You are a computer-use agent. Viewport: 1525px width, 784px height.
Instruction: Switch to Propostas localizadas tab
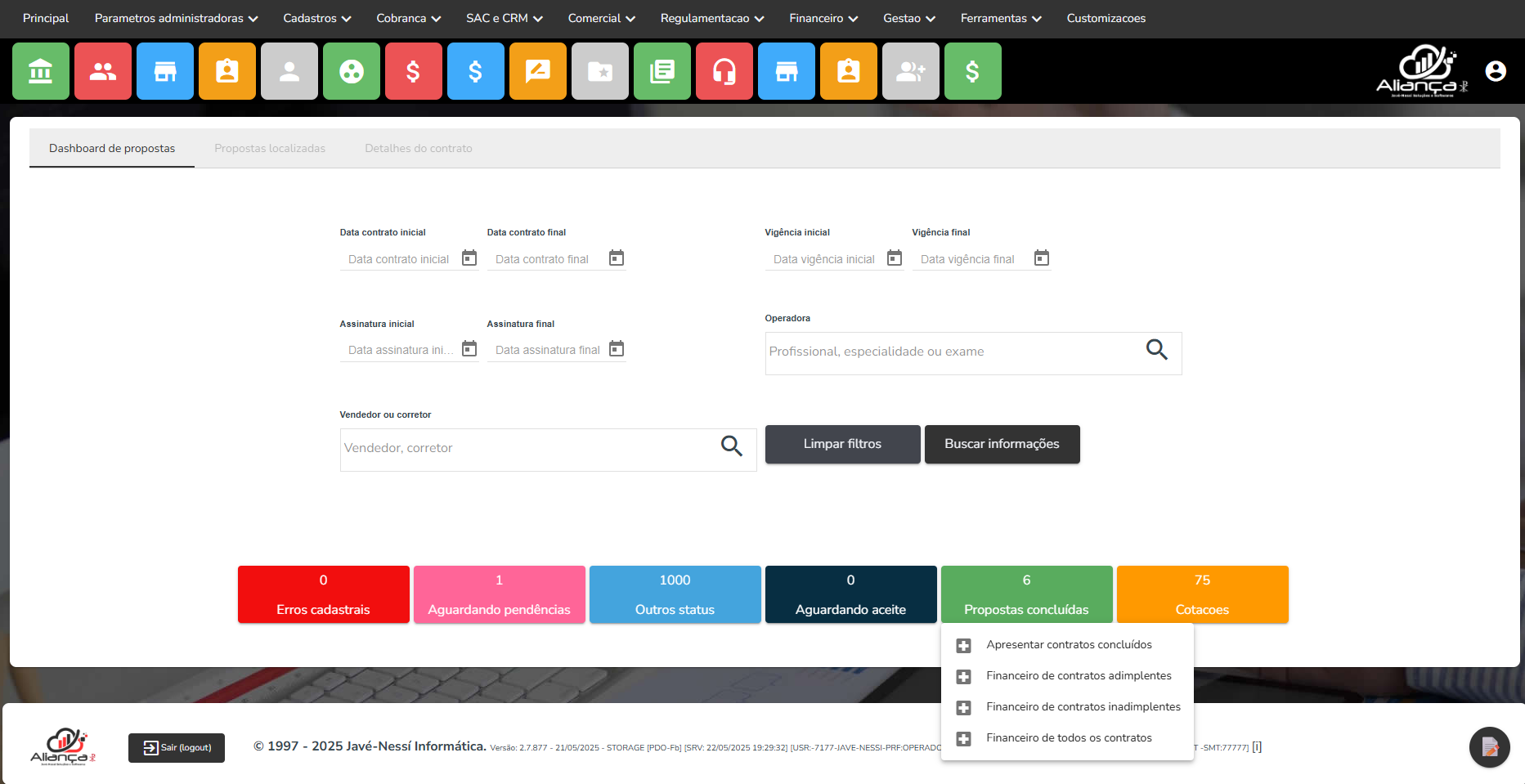(270, 148)
